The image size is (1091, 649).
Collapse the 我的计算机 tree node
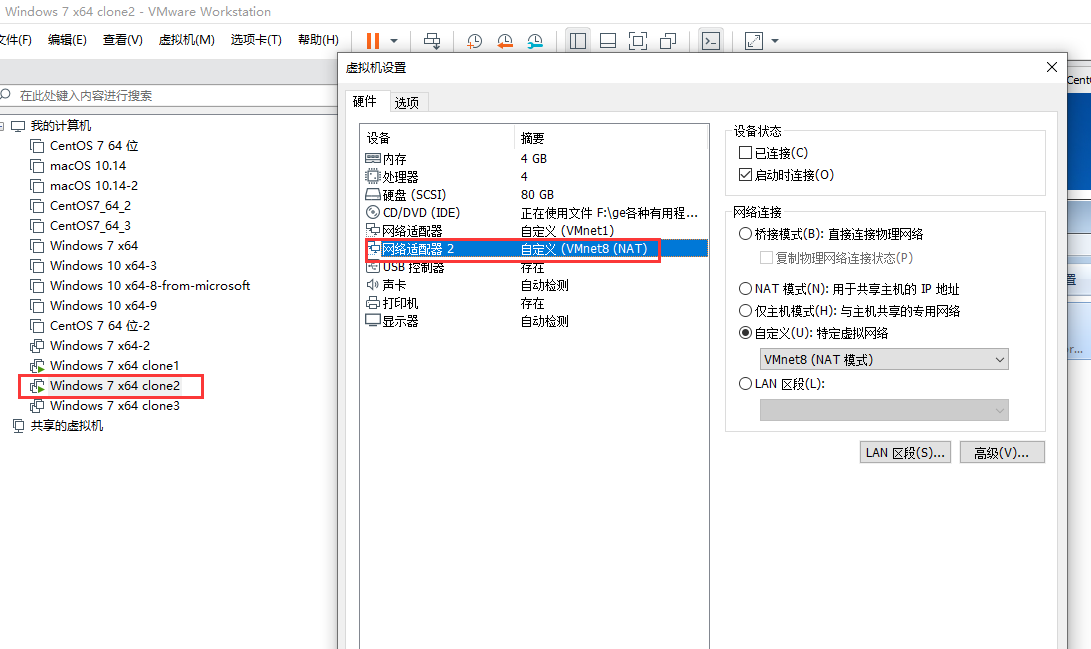click(x=2, y=126)
